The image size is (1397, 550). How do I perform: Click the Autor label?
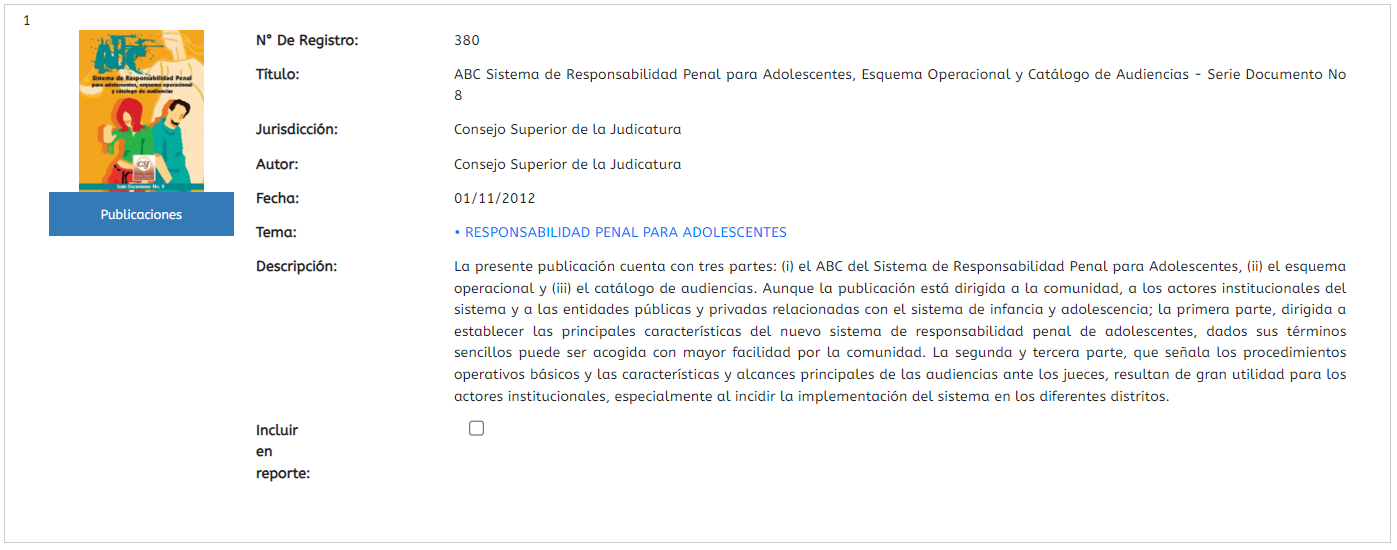(x=277, y=164)
